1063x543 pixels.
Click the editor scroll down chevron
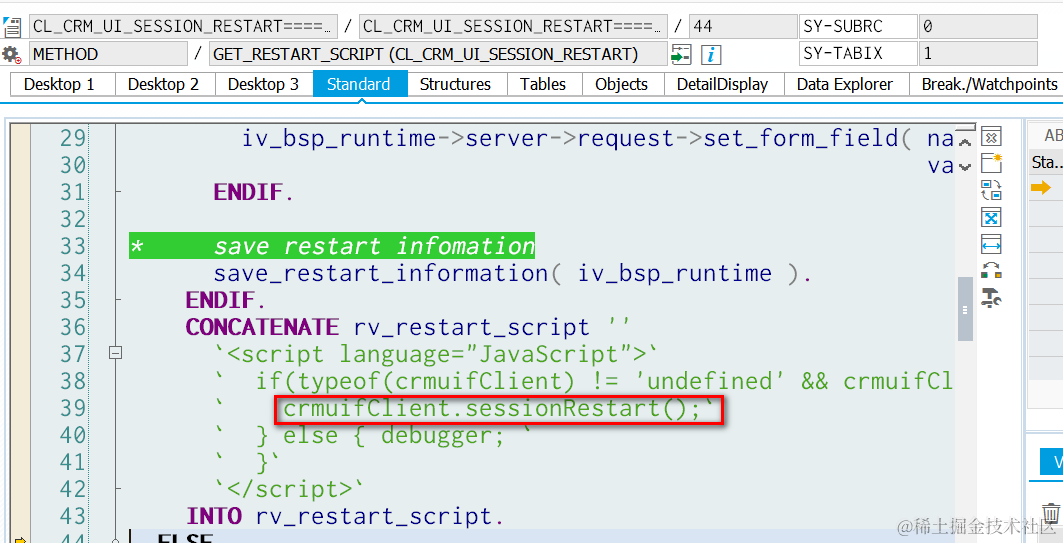click(x=965, y=166)
